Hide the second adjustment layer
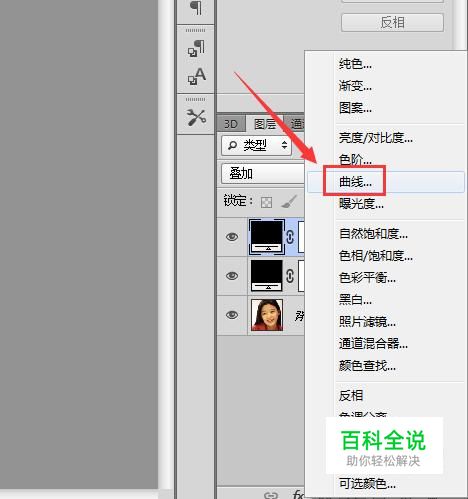This screenshot has height=499, width=468. [x=232, y=276]
